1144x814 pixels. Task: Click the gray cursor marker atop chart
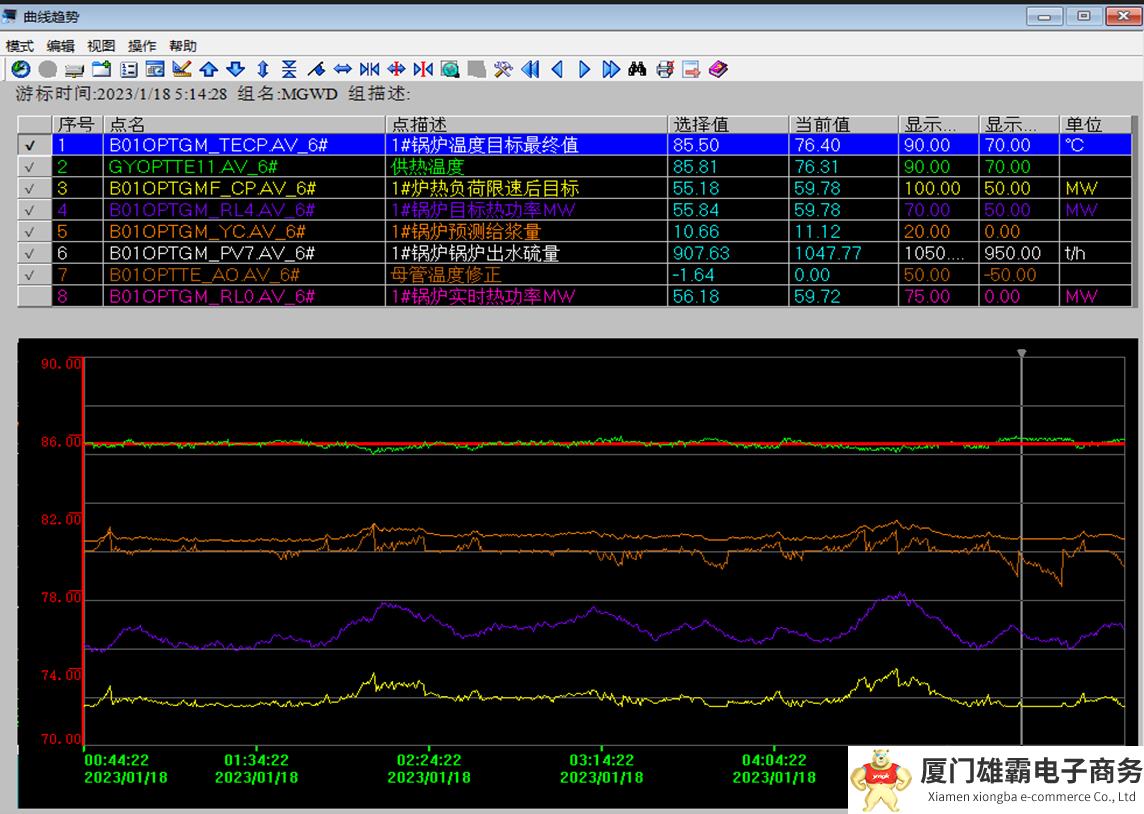point(1021,353)
